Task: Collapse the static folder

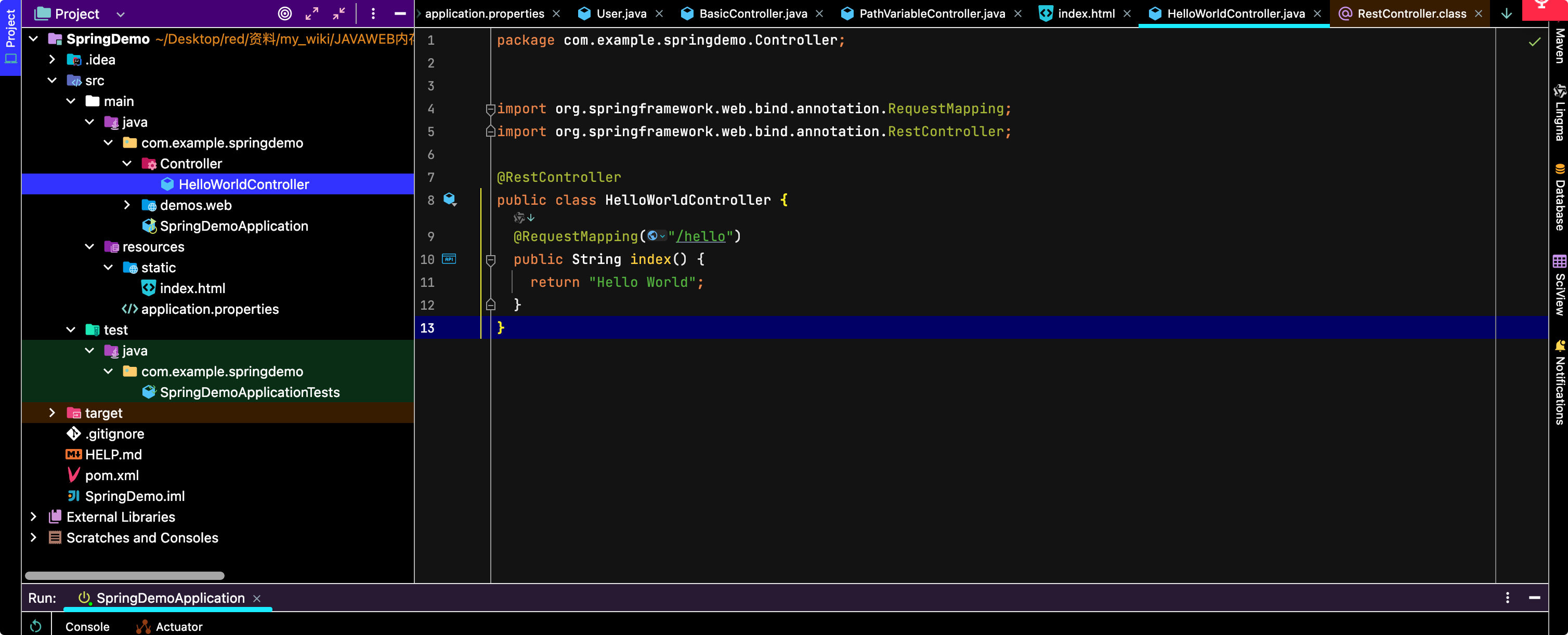Action: [108, 268]
